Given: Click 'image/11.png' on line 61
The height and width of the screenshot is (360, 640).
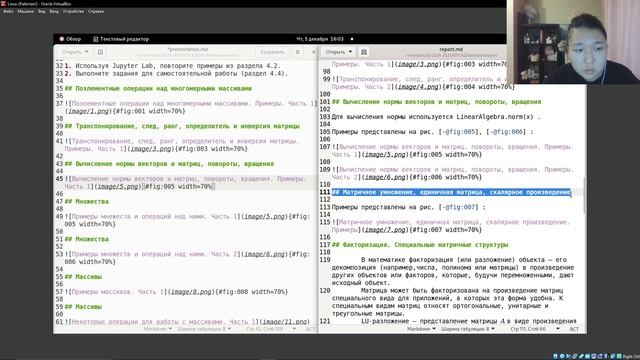Looking at the screenshot, I should [284, 322].
